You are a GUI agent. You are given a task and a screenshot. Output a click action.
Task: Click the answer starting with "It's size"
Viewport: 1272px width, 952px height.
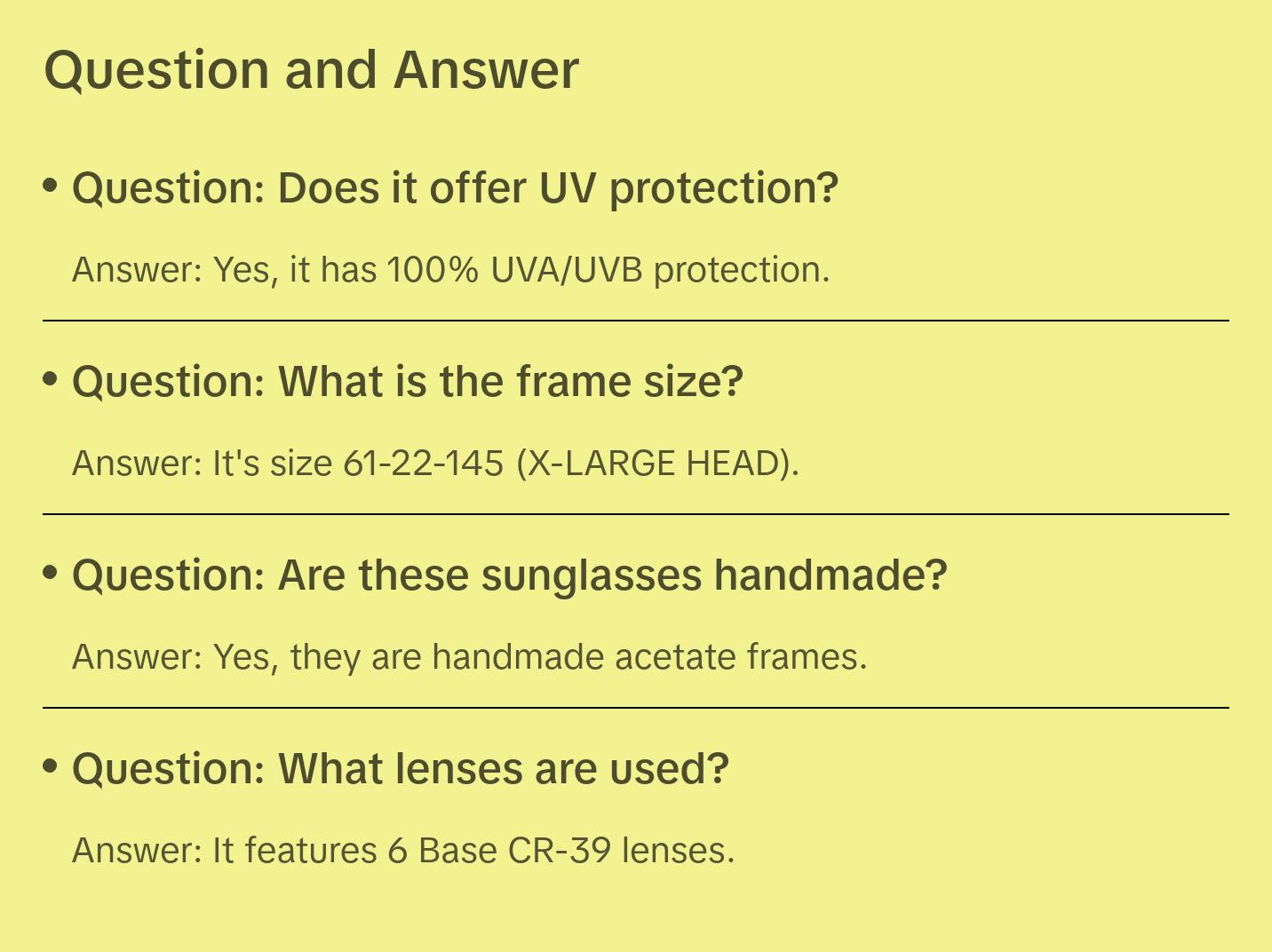[x=435, y=464]
